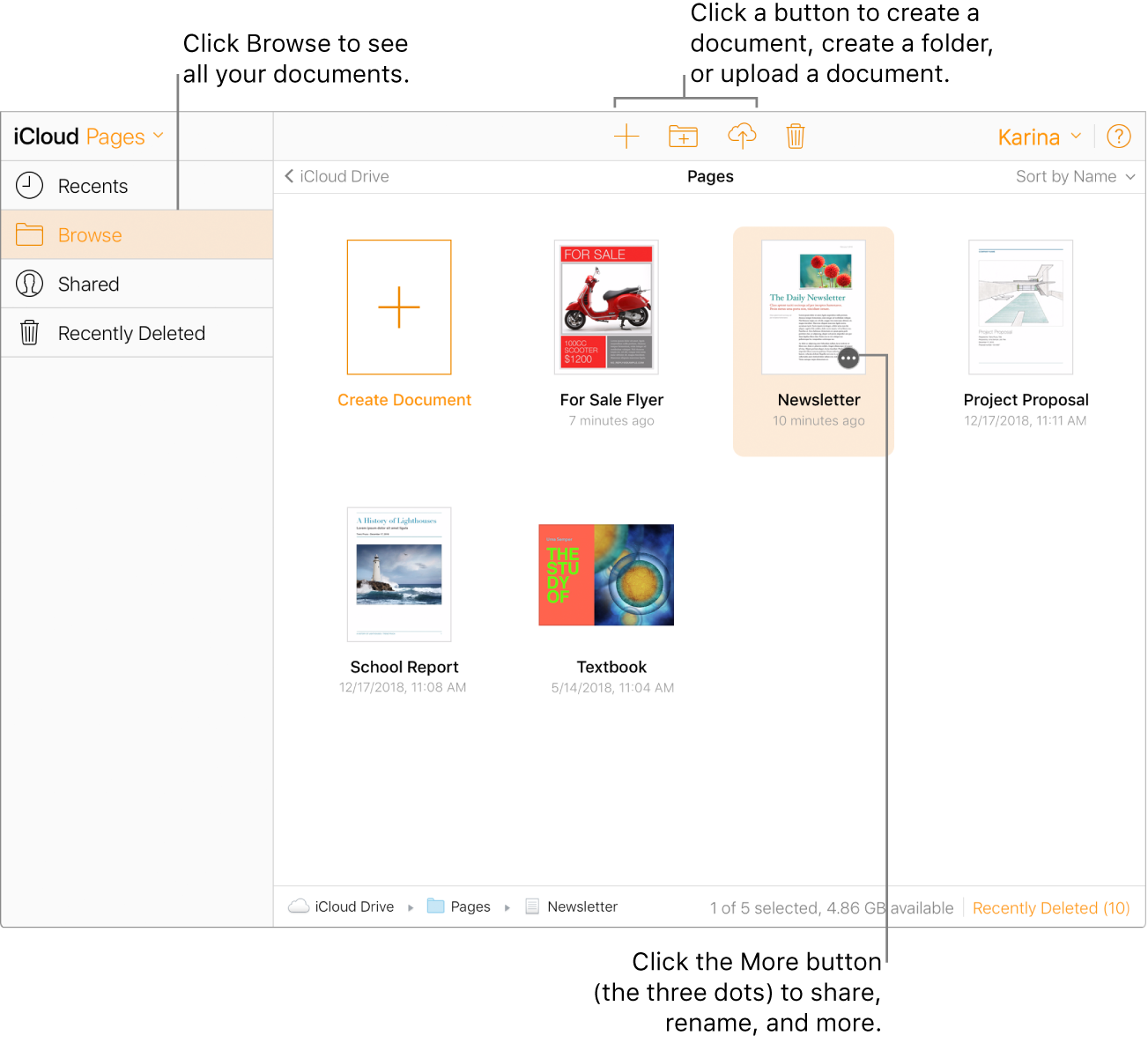Select the For Sale Flyer thumbnail
The image size is (1148, 1043).
[x=606, y=307]
